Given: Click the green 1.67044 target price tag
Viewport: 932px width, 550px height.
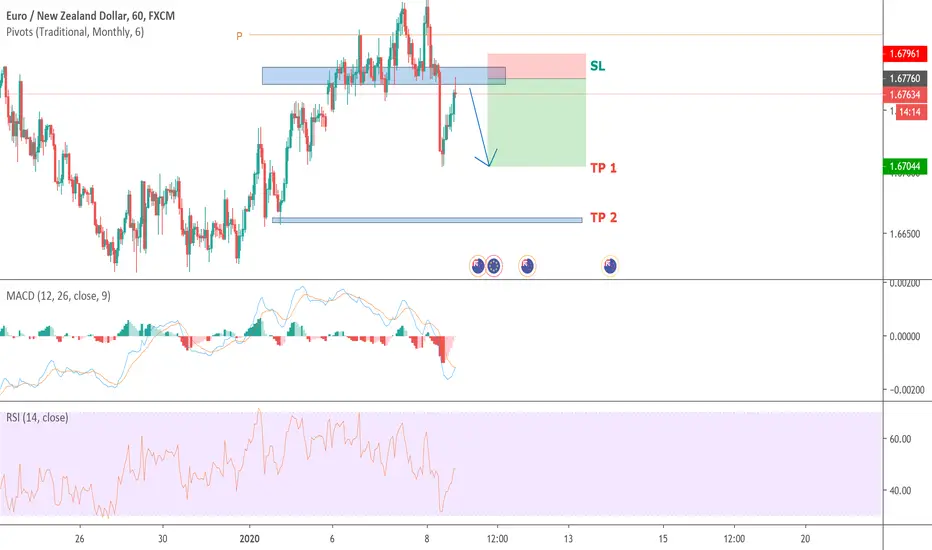Looking at the screenshot, I should tap(905, 166).
